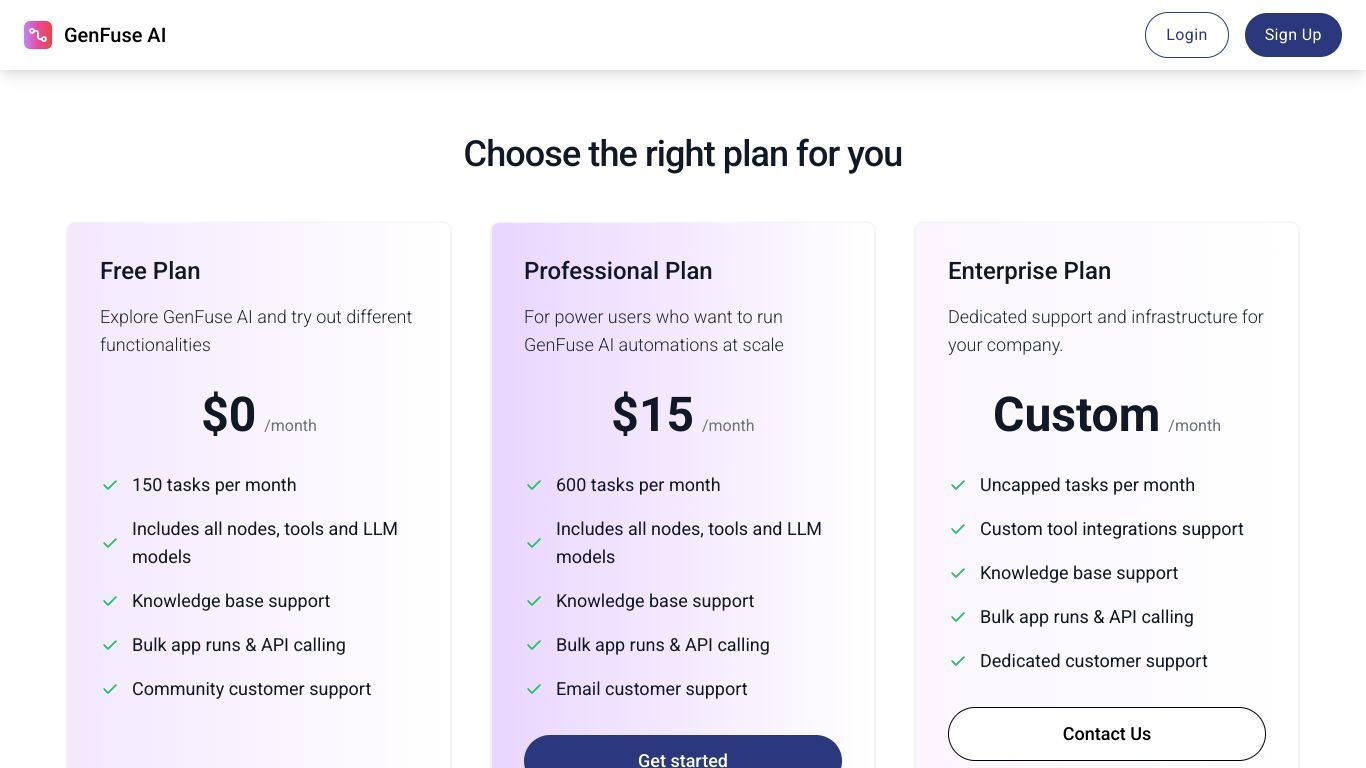Click checkmark beside 150 tasks per month
Screen dimensions: 1366x768
coord(110,485)
